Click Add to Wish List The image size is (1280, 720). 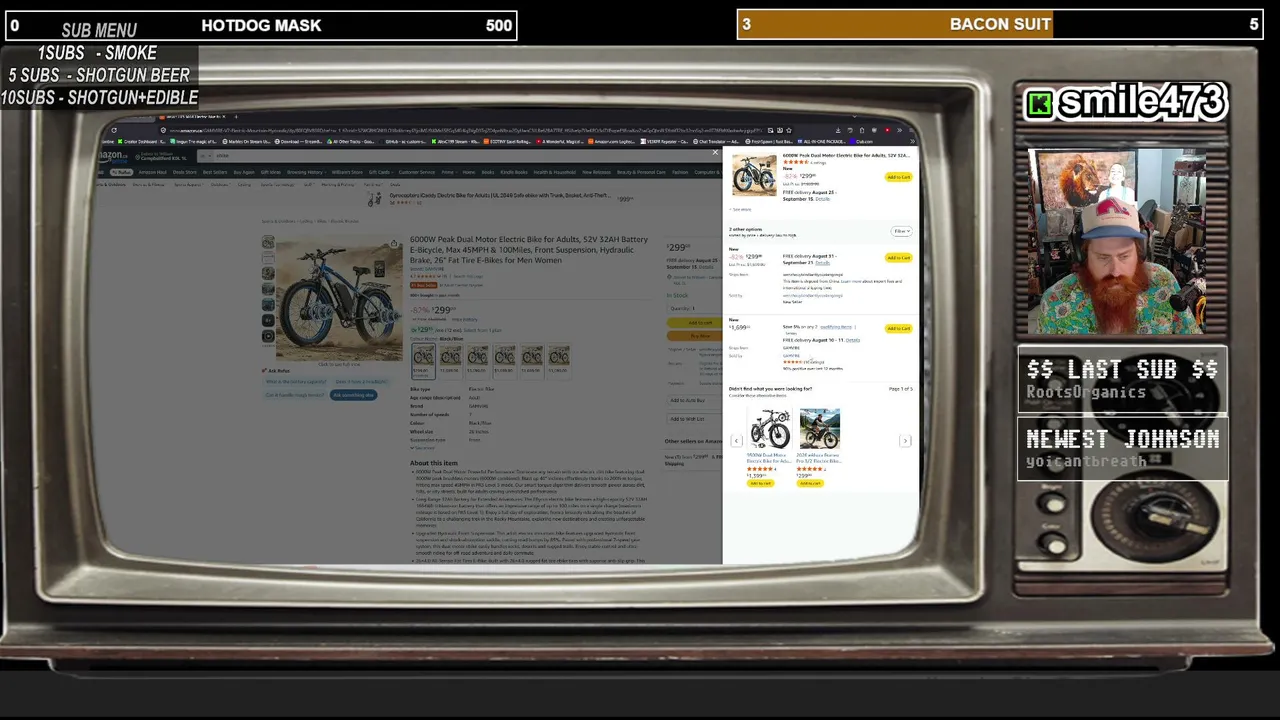point(694,419)
